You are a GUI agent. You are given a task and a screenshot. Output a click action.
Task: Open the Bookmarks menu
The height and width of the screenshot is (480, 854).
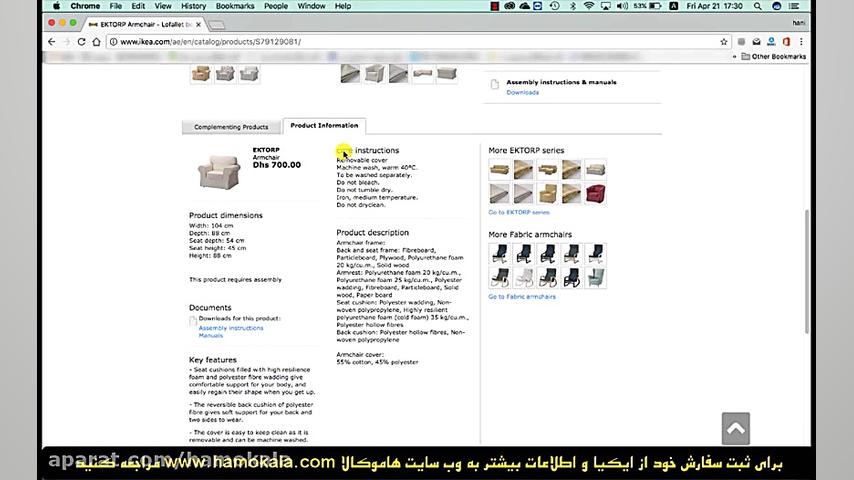pyautogui.click(x=235, y=6)
